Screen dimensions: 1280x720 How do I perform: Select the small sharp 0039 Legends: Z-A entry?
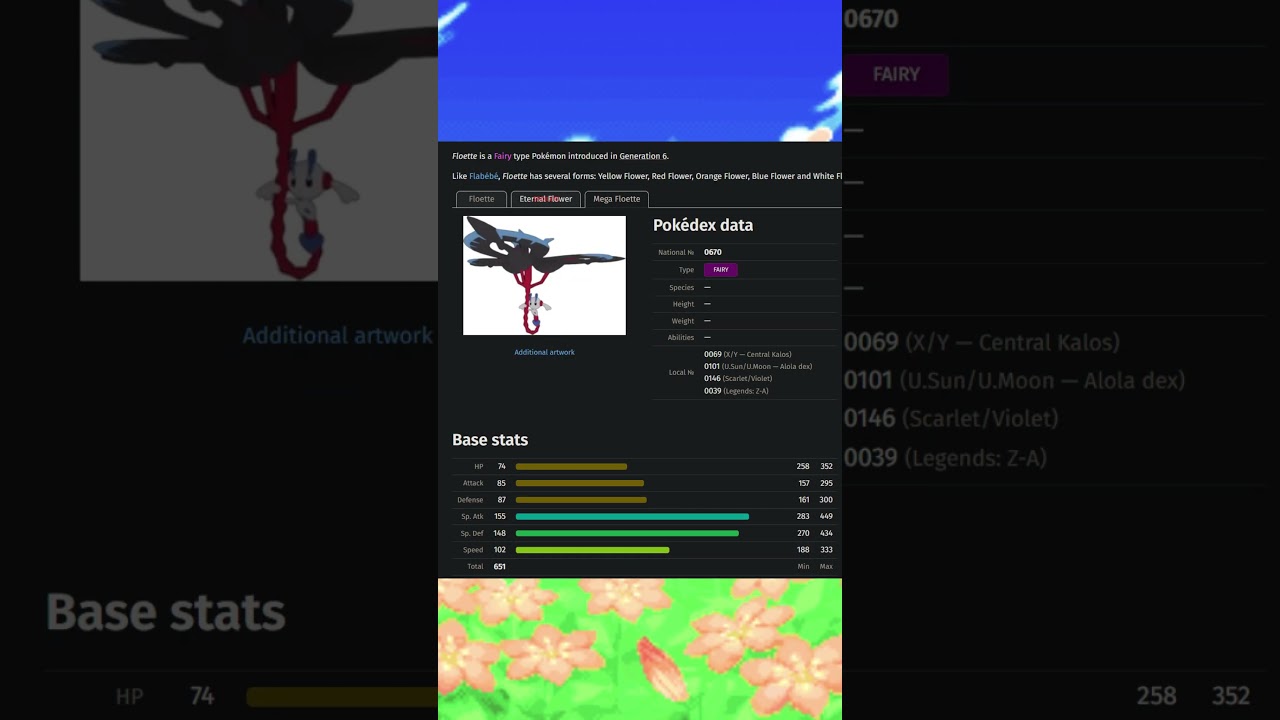tap(736, 391)
